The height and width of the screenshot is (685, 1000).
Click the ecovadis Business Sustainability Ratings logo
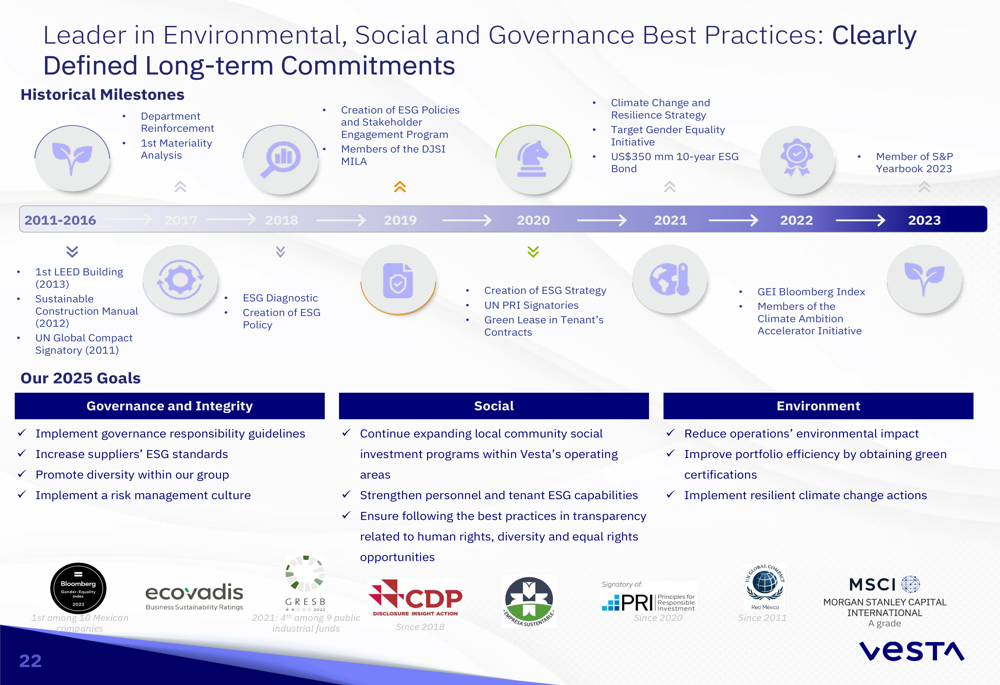tap(194, 597)
